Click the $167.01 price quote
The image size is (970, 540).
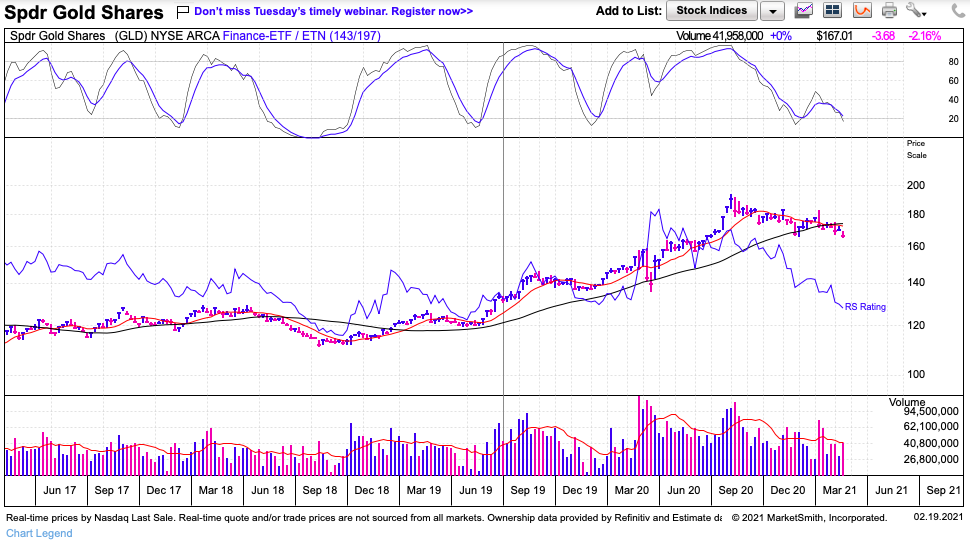(x=834, y=35)
